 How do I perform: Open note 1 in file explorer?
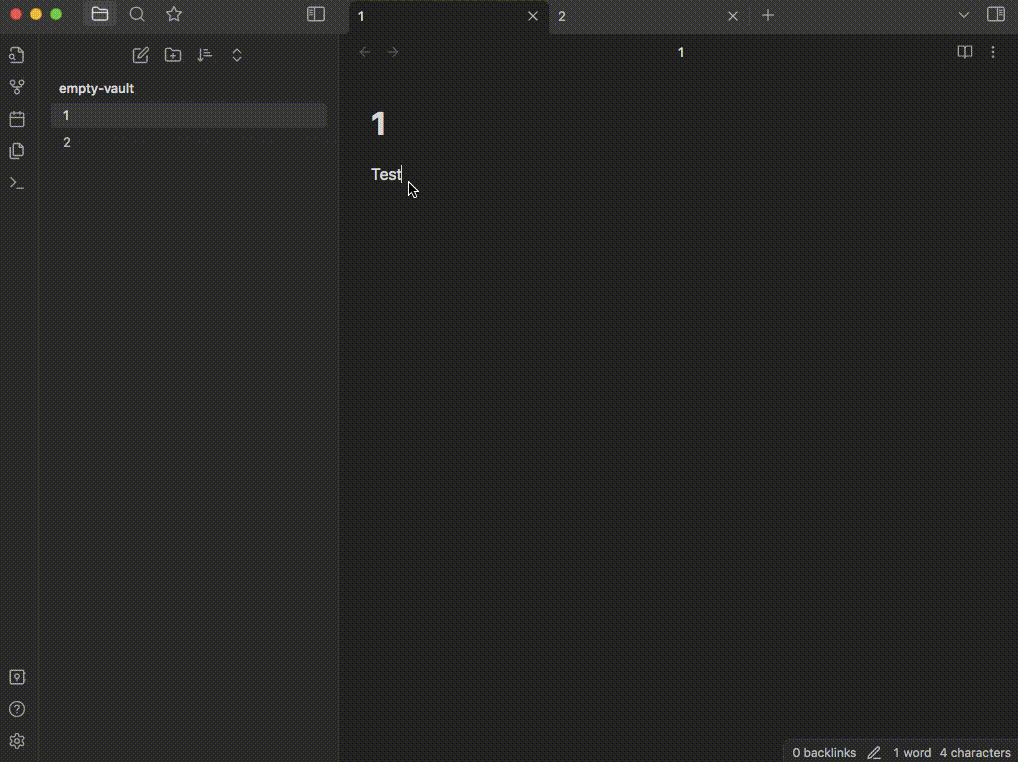(189, 116)
